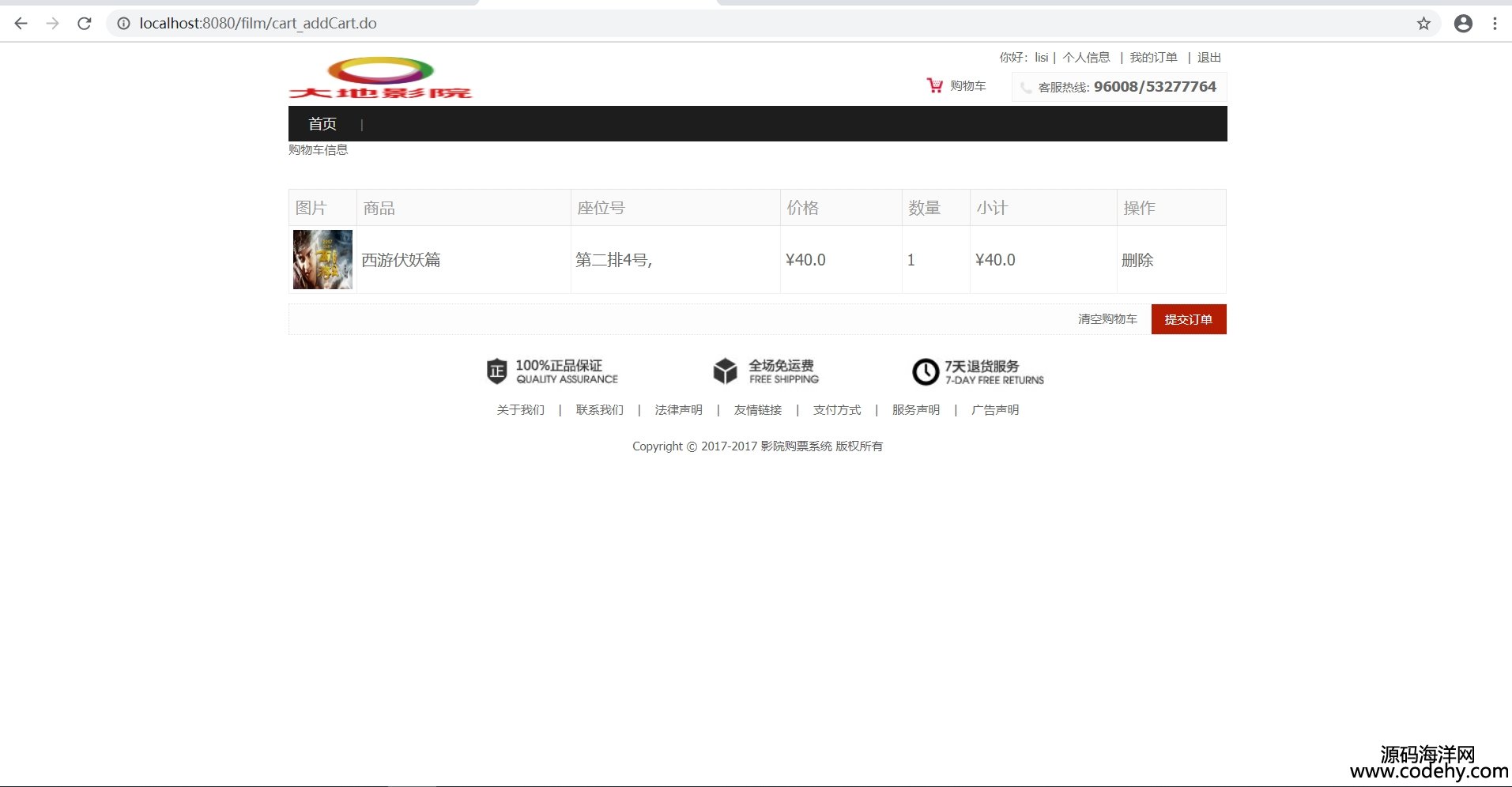Open the browser profile avatar icon
Screen dimensions: 1512x787
1463,24
